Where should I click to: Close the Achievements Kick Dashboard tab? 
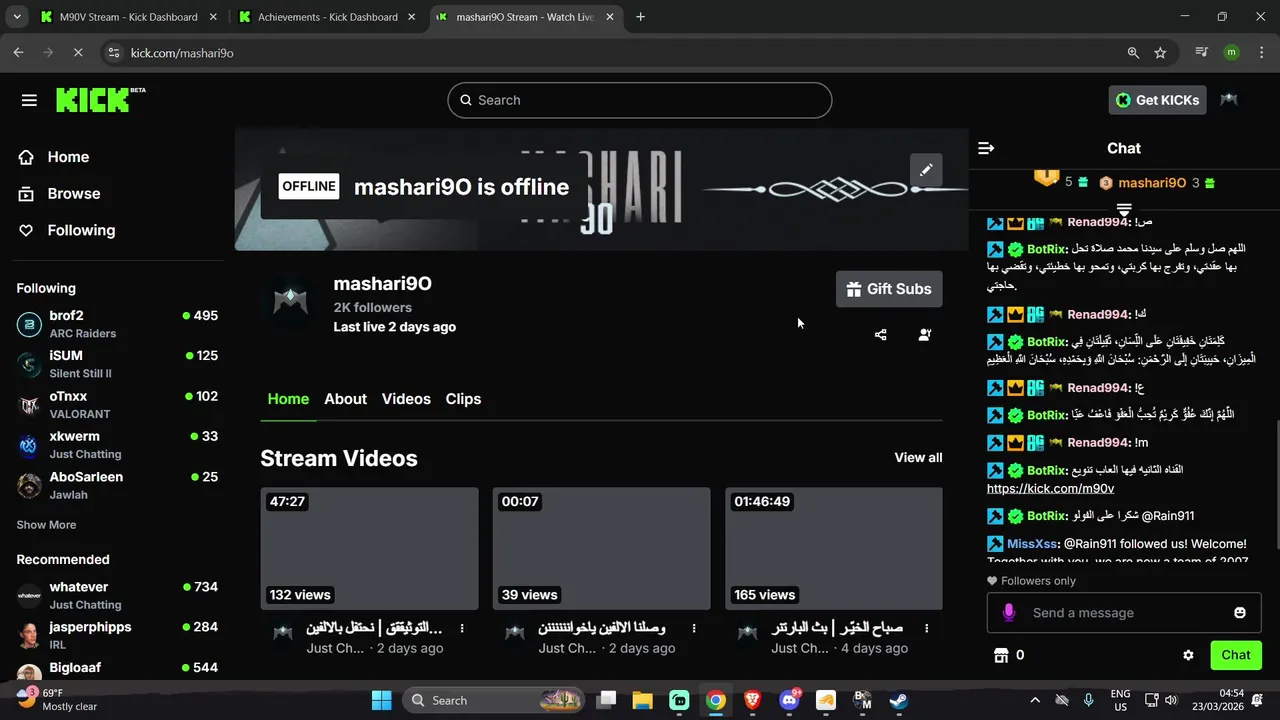point(410,17)
